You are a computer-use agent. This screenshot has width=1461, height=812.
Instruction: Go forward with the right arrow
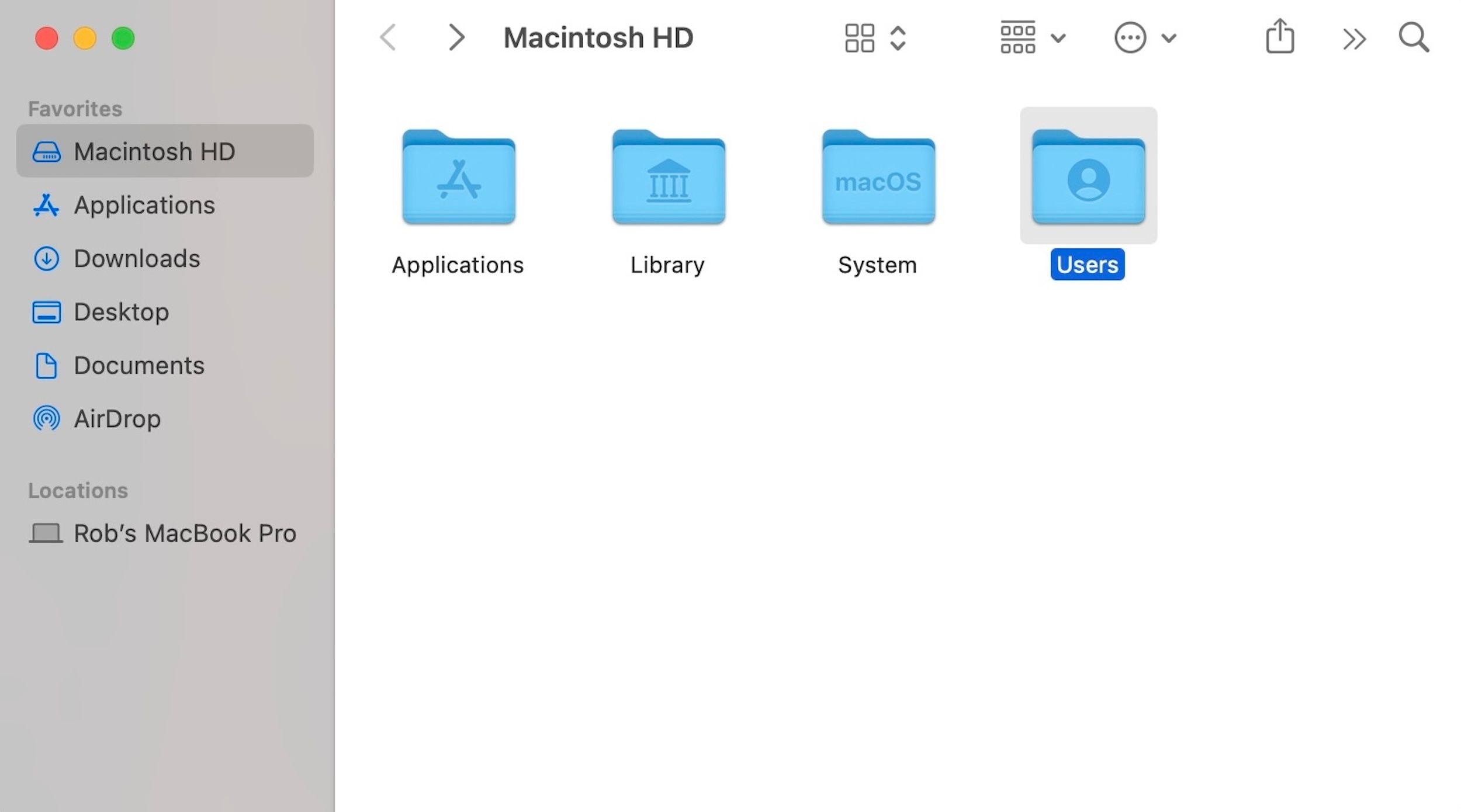(456, 38)
